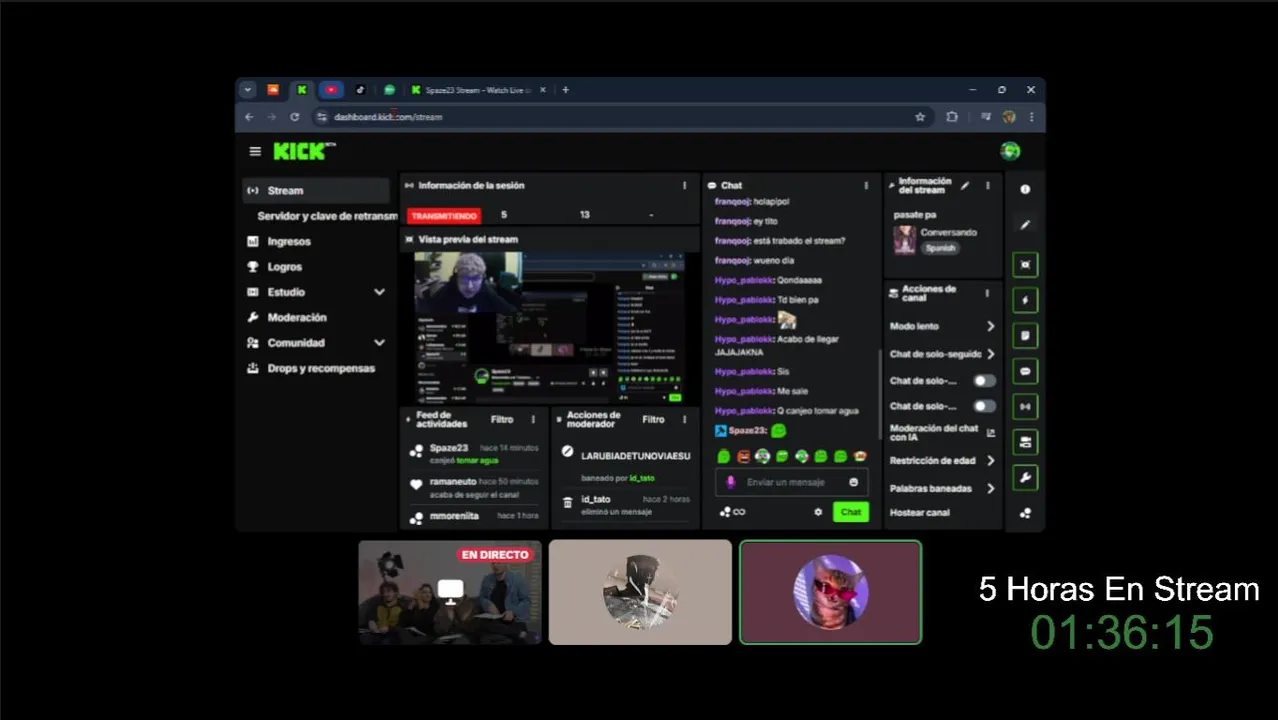Click the broadcast signal icon in right rail
1278x720 pixels.
[1025, 407]
